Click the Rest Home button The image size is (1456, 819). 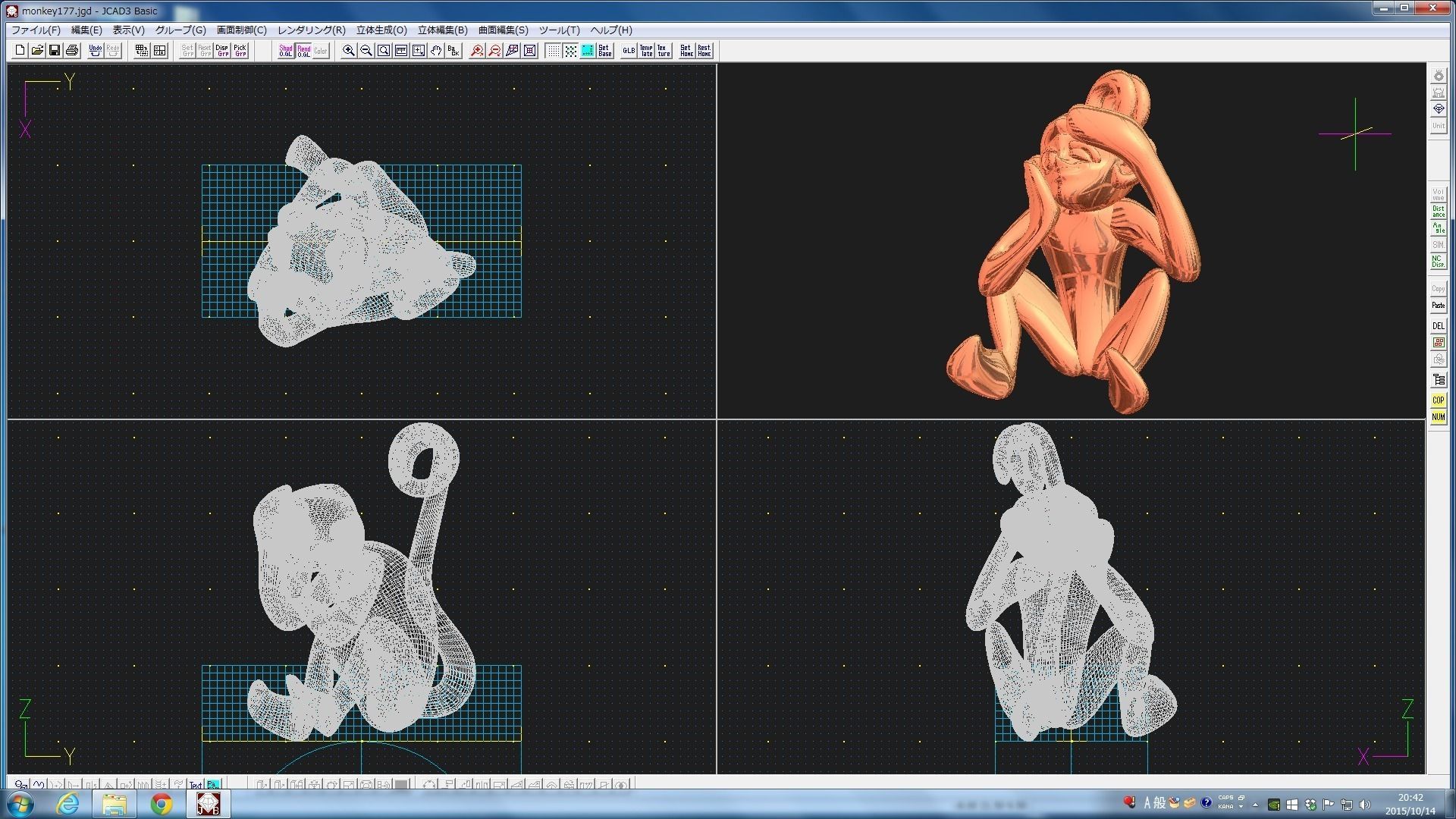704,51
